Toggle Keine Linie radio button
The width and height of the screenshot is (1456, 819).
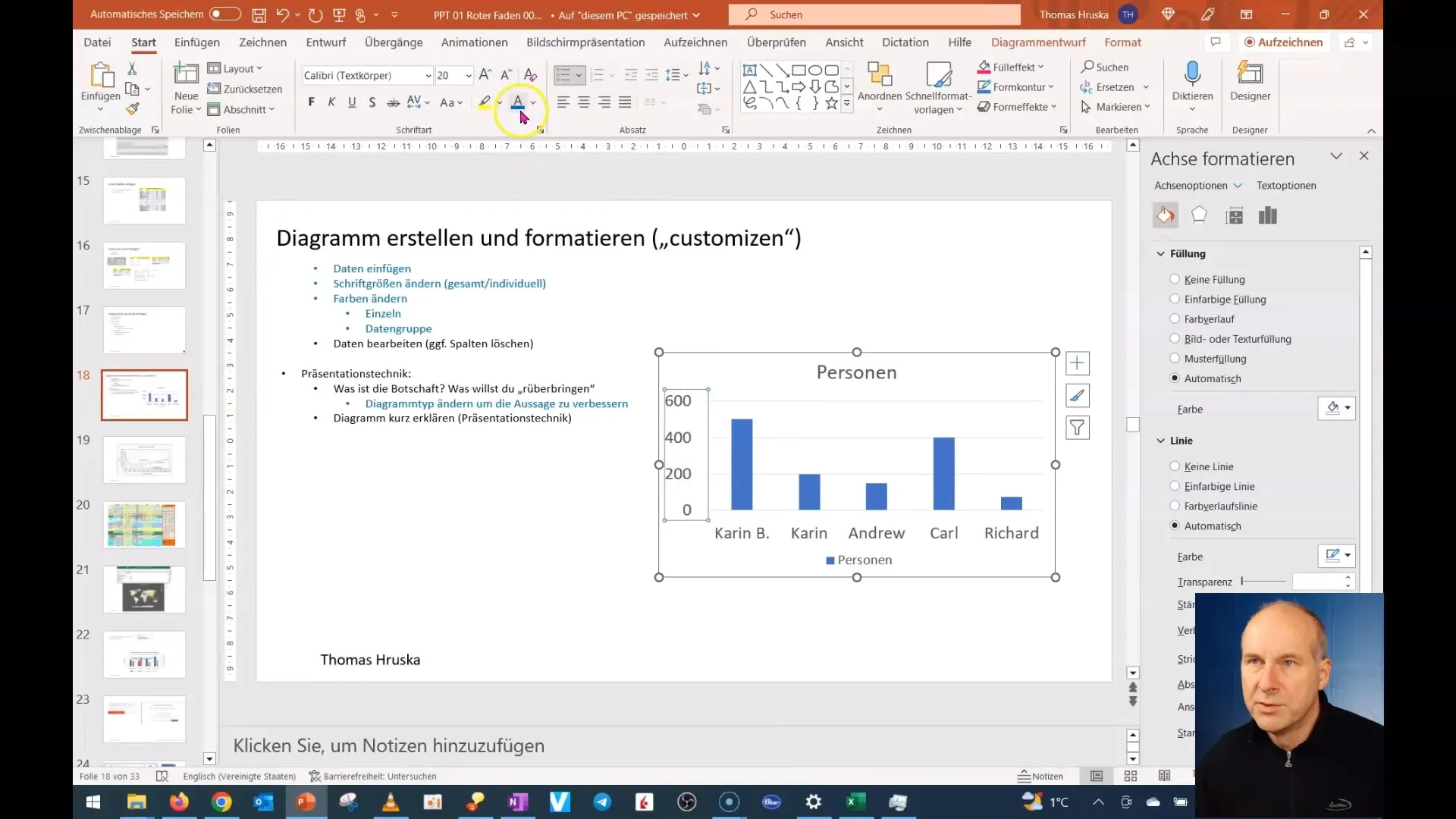[1175, 465]
